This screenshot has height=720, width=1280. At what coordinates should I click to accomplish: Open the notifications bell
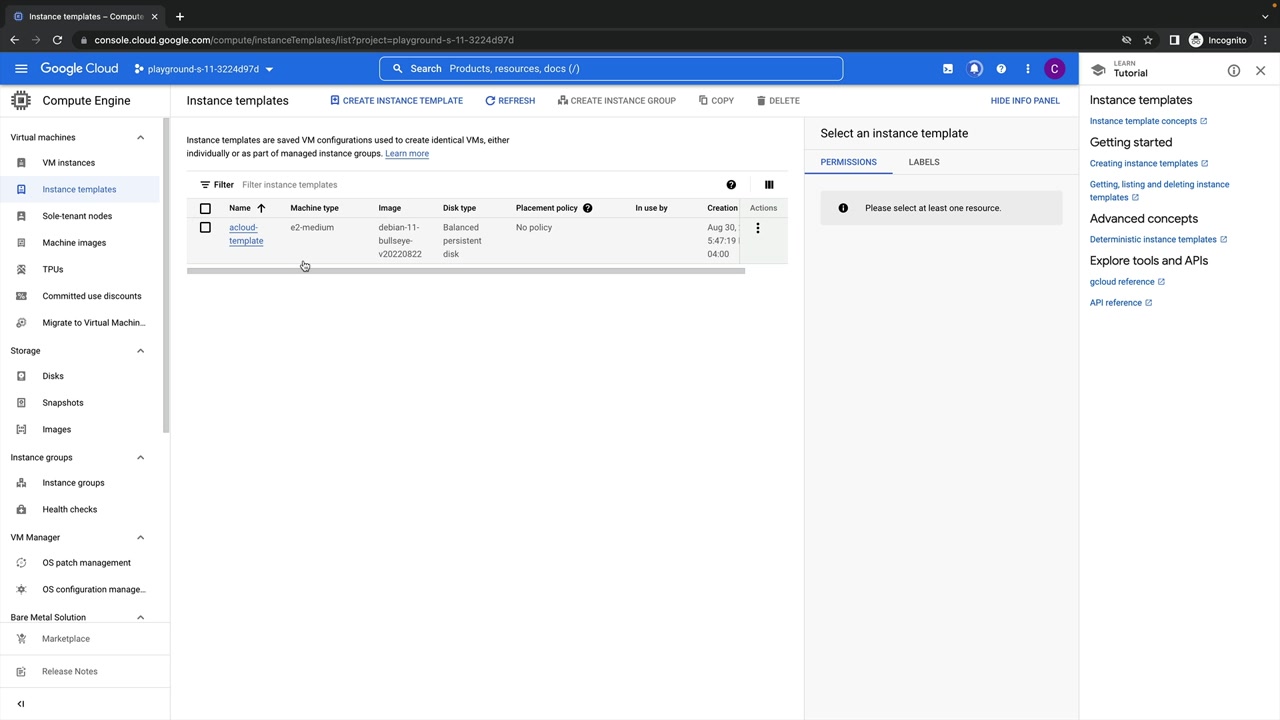tap(975, 69)
